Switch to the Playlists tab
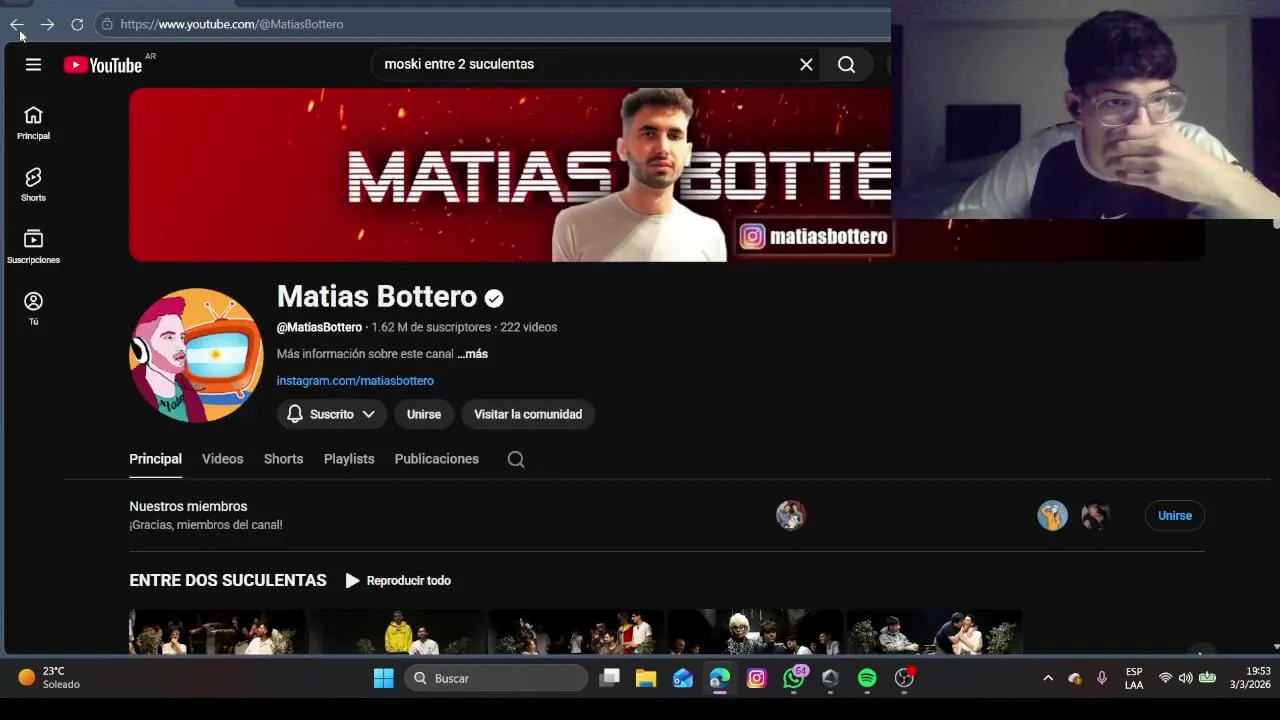The image size is (1280, 720). click(x=349, y=459)
